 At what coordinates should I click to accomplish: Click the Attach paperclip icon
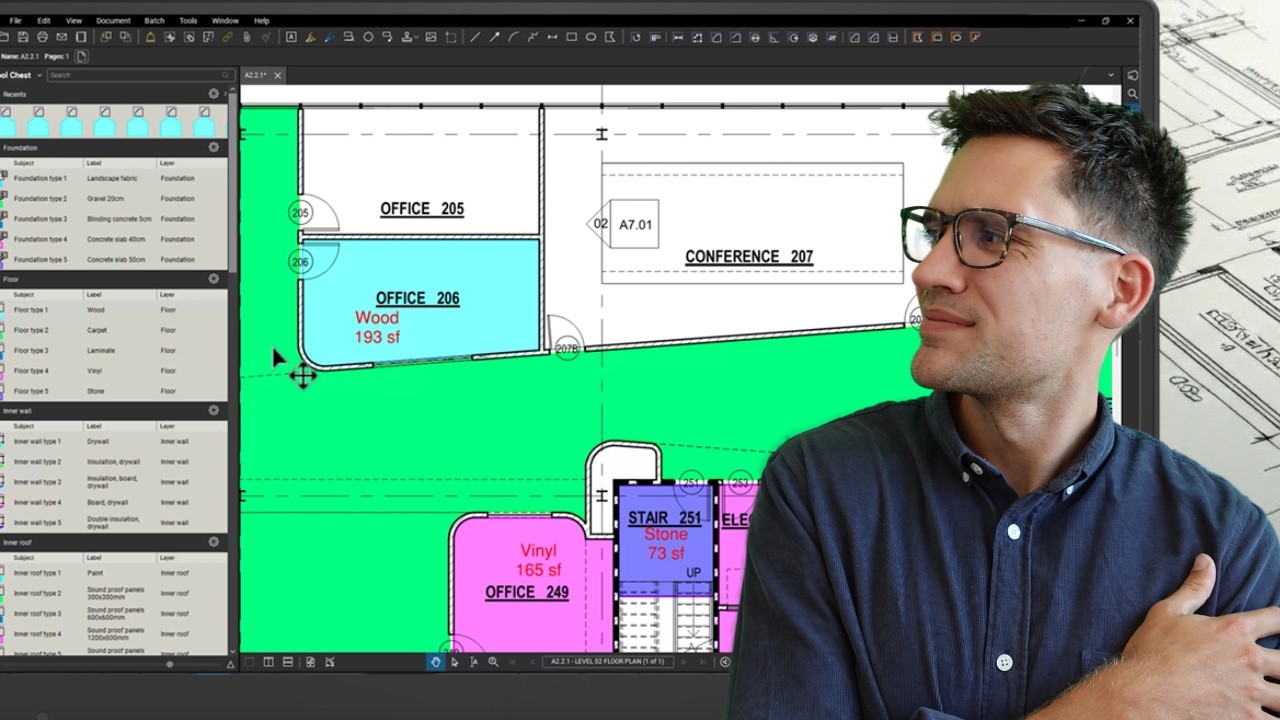(246, 37)
